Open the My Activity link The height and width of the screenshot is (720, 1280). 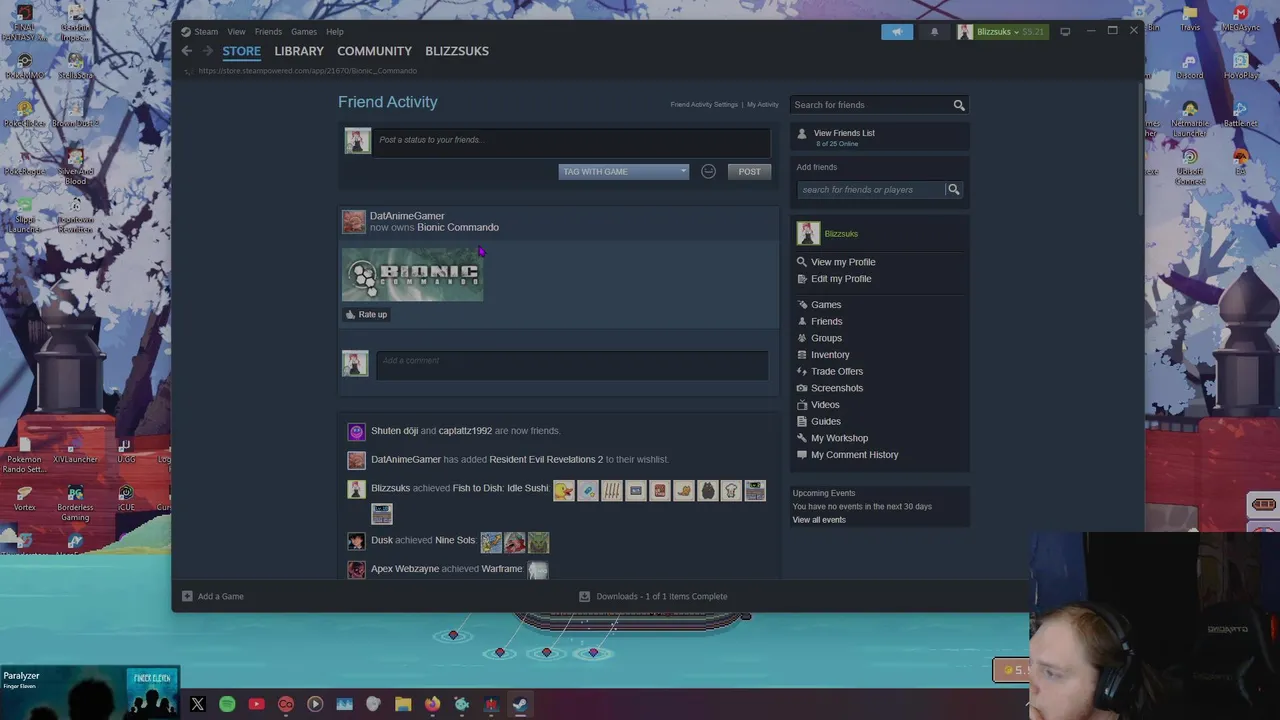click(762, 105)
